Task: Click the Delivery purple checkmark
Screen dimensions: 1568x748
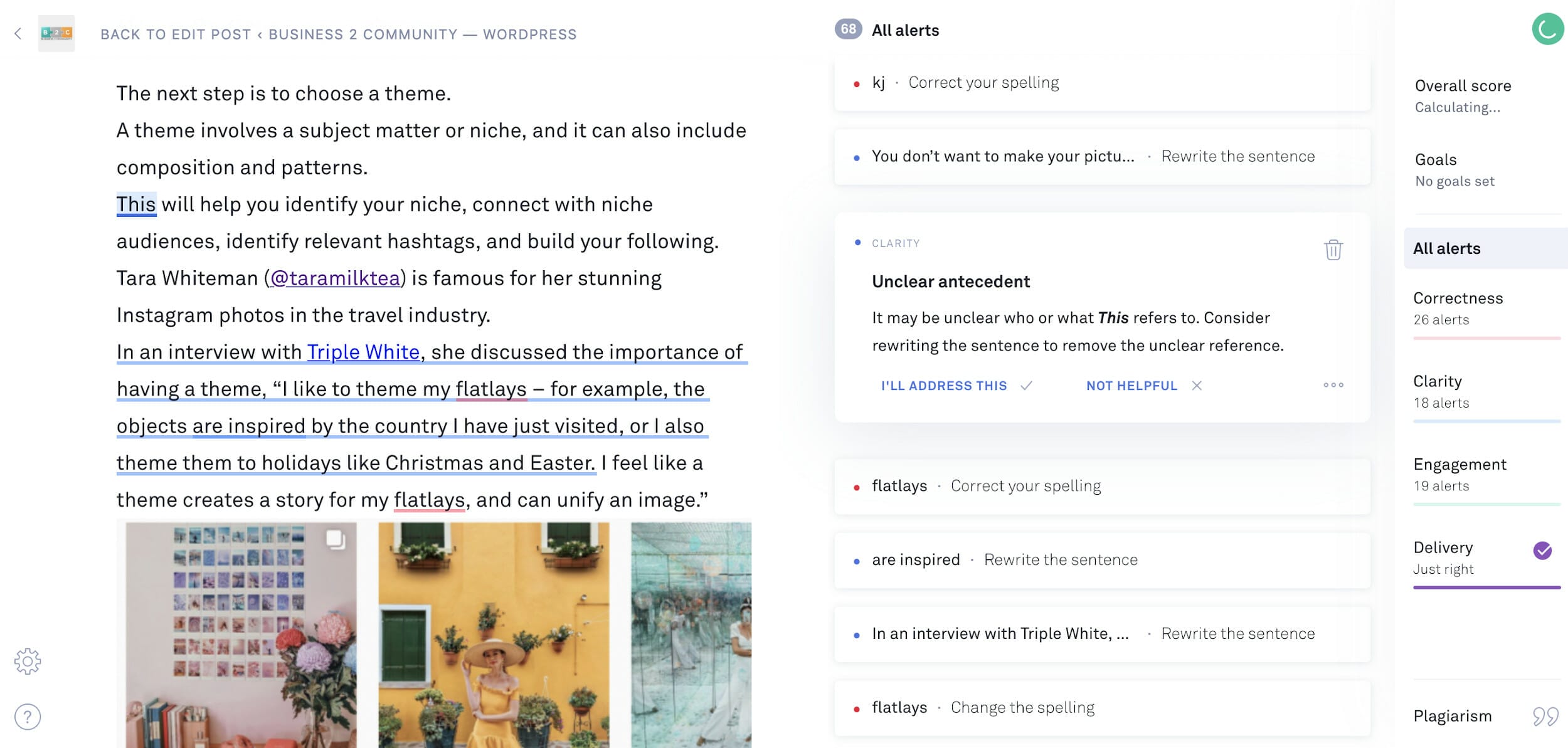Action: pyautogui.click(x=1542, y=550)
